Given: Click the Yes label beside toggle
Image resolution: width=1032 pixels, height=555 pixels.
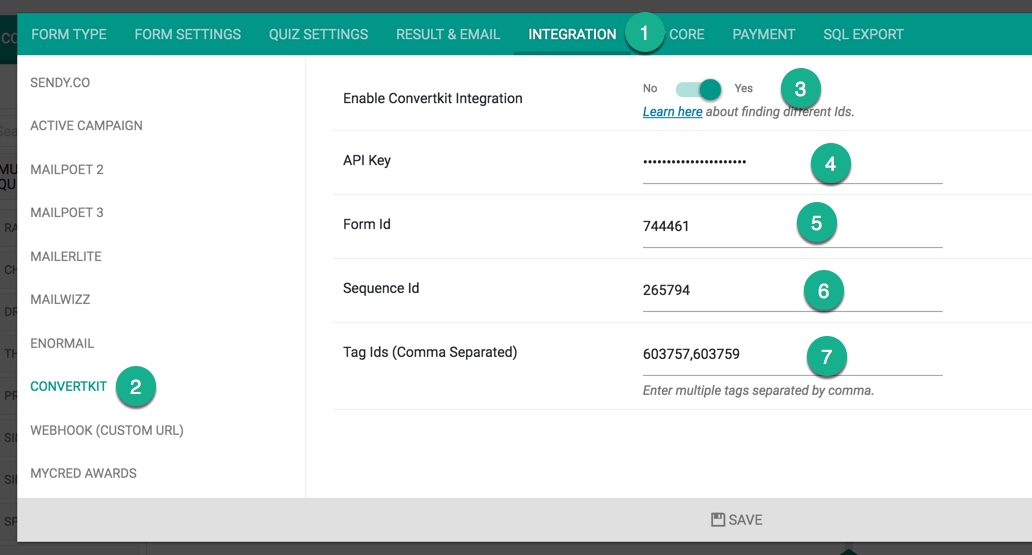Looking at the screenshot, I should (x=743, y=88).
